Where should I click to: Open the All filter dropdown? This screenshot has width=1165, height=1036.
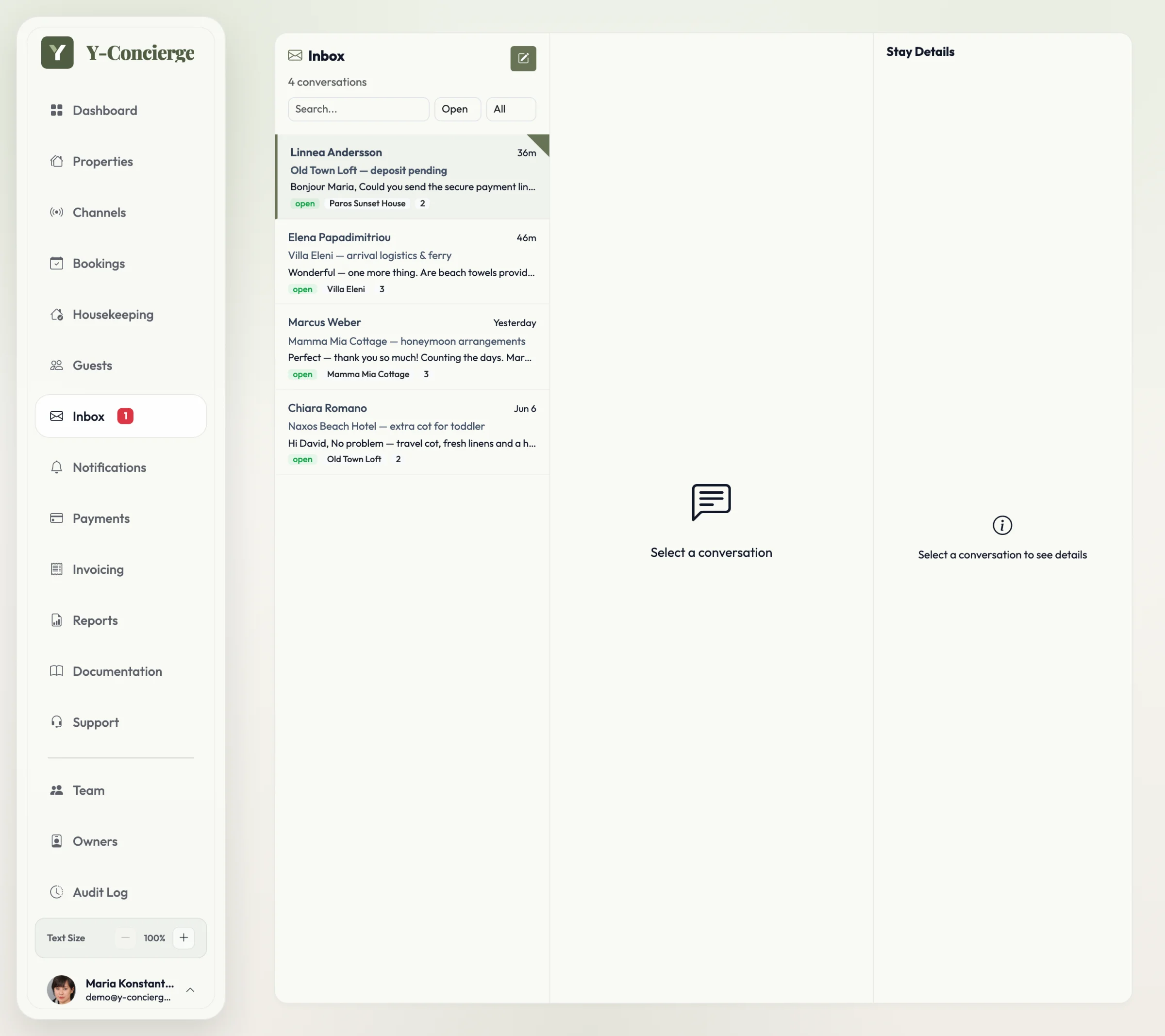(511, 109)
